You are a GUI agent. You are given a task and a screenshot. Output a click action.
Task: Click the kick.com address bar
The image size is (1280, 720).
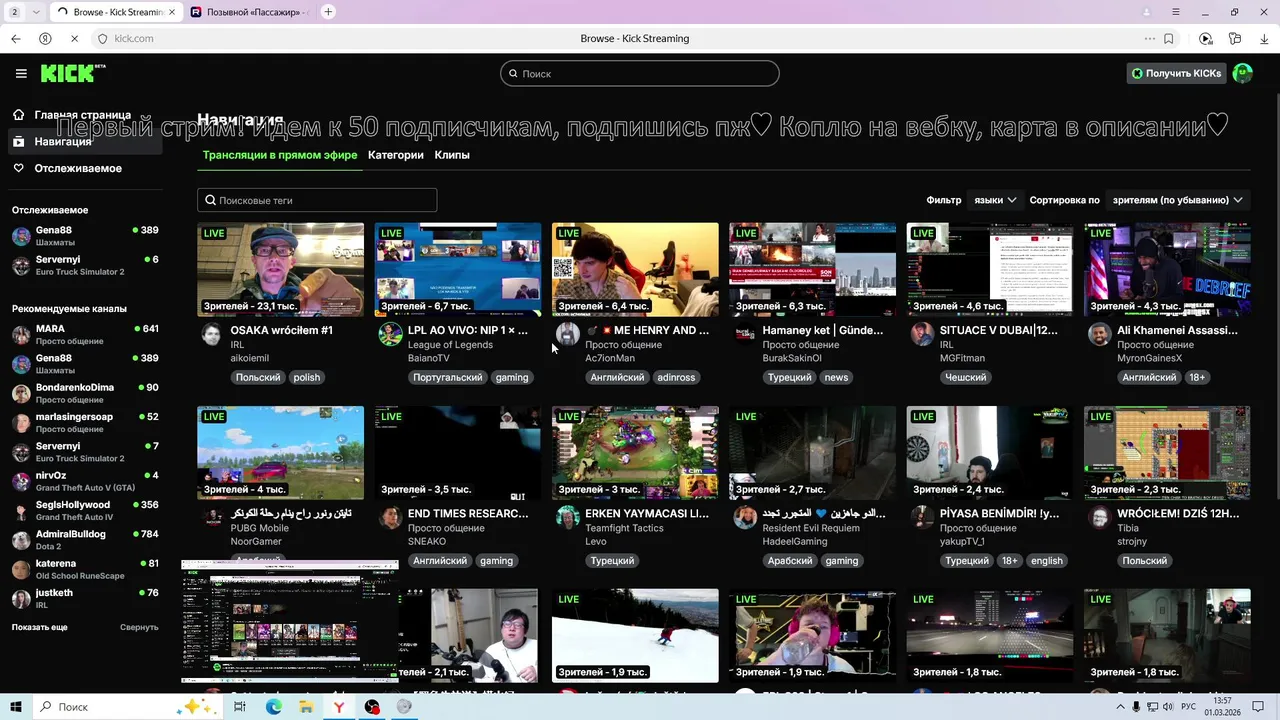click(x=134, y=39)
